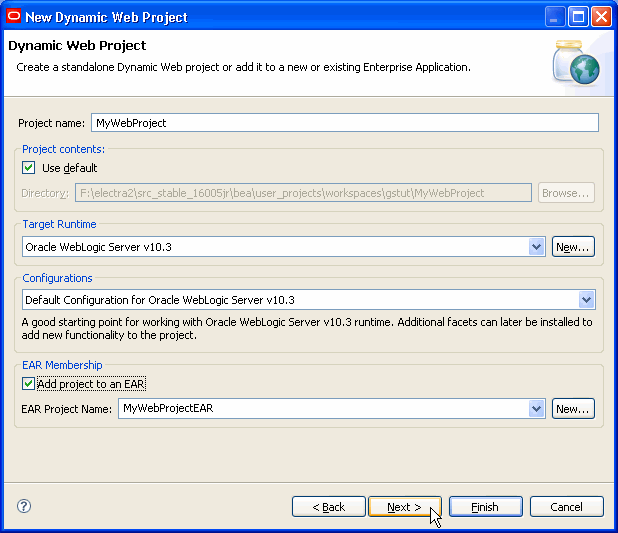Click New button beside EAR Project Name
The image size is (618, 533).
(573, 409)
